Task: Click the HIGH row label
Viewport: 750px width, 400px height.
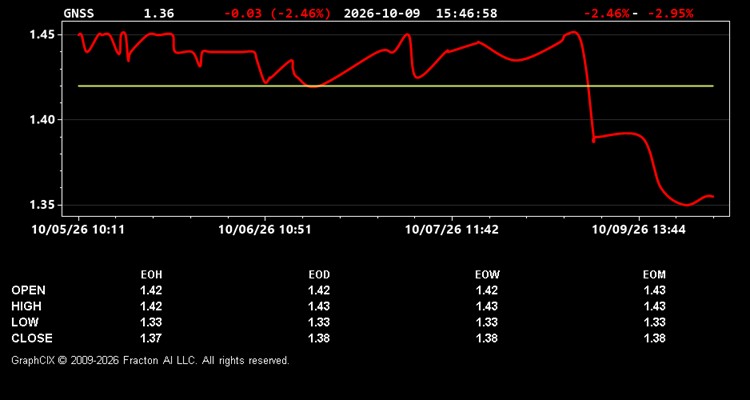Action: [x=26, y=306]
